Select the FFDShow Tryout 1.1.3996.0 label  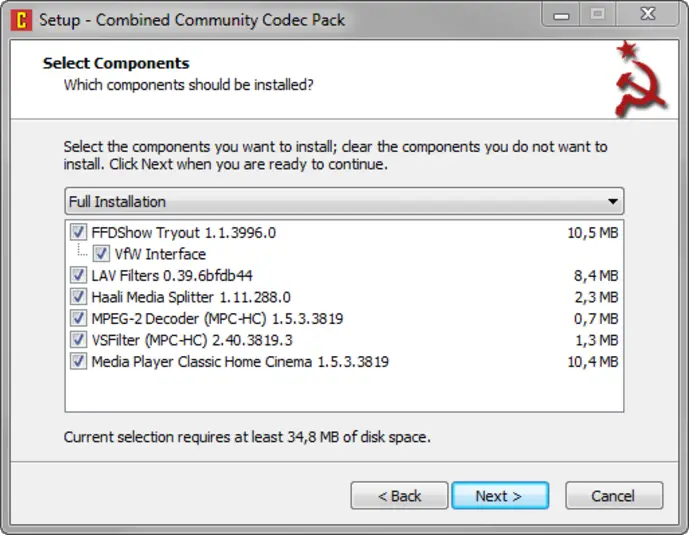tap(183, 233)
